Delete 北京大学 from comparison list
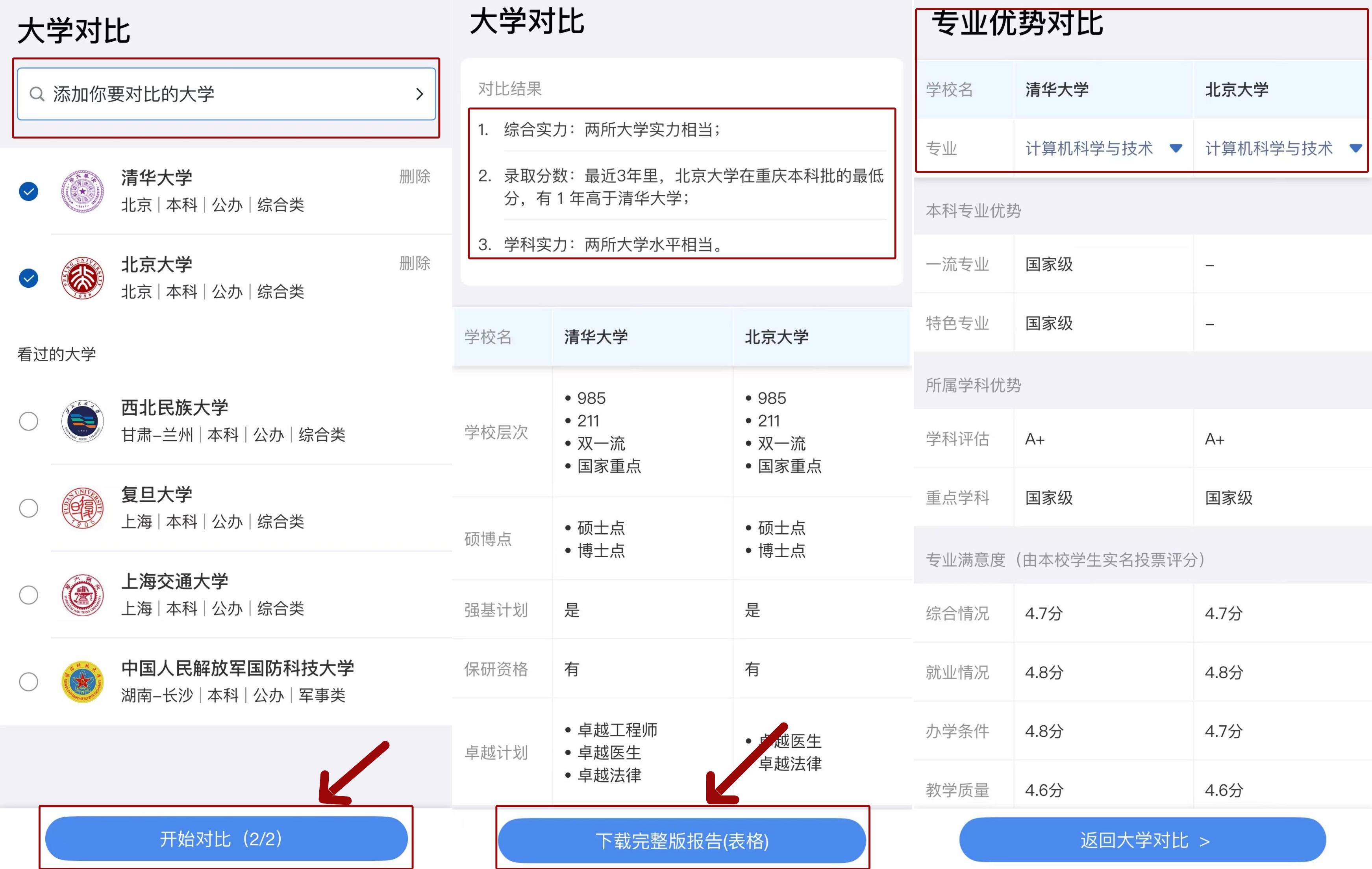 point(414,263)
